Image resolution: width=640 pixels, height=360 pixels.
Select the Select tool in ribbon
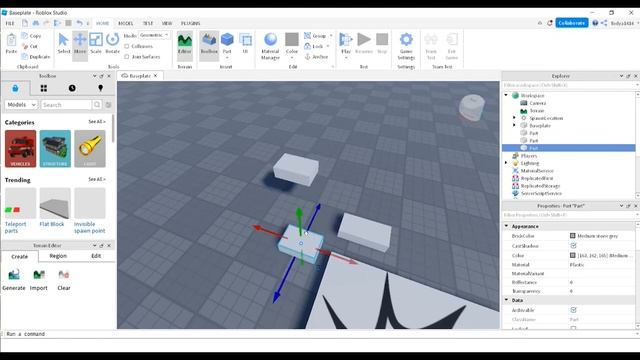pyautogui.click(x=63, y=43)
